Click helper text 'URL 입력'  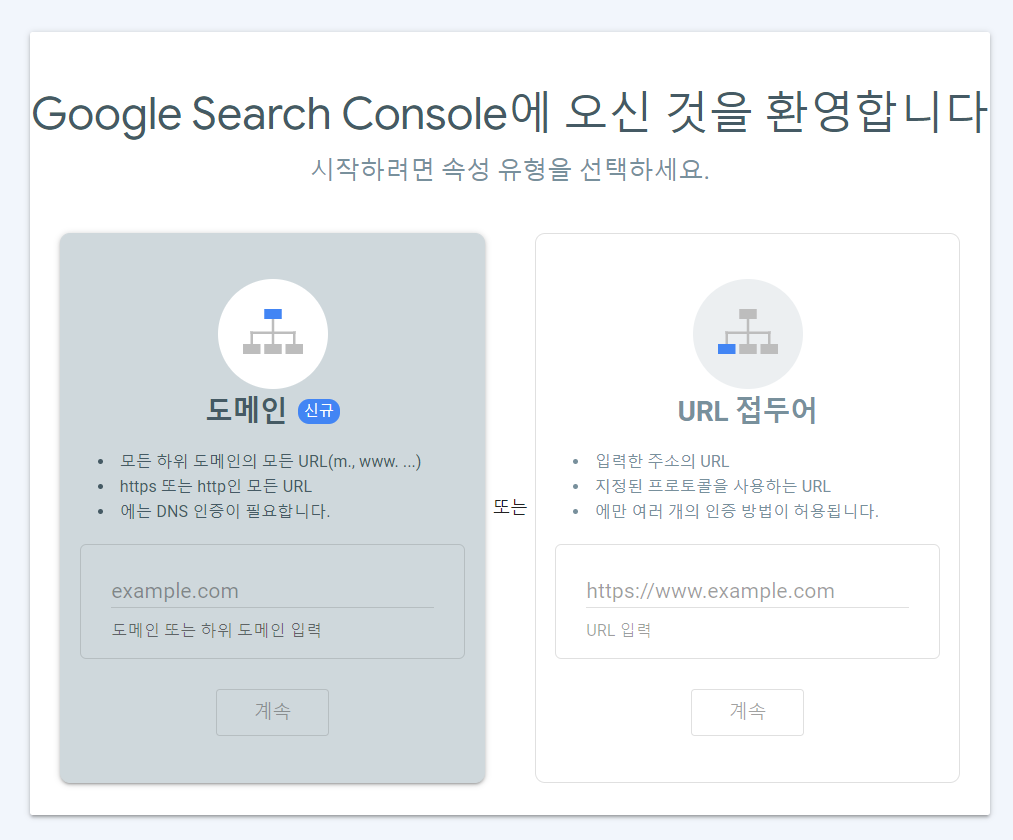point(618,630)
